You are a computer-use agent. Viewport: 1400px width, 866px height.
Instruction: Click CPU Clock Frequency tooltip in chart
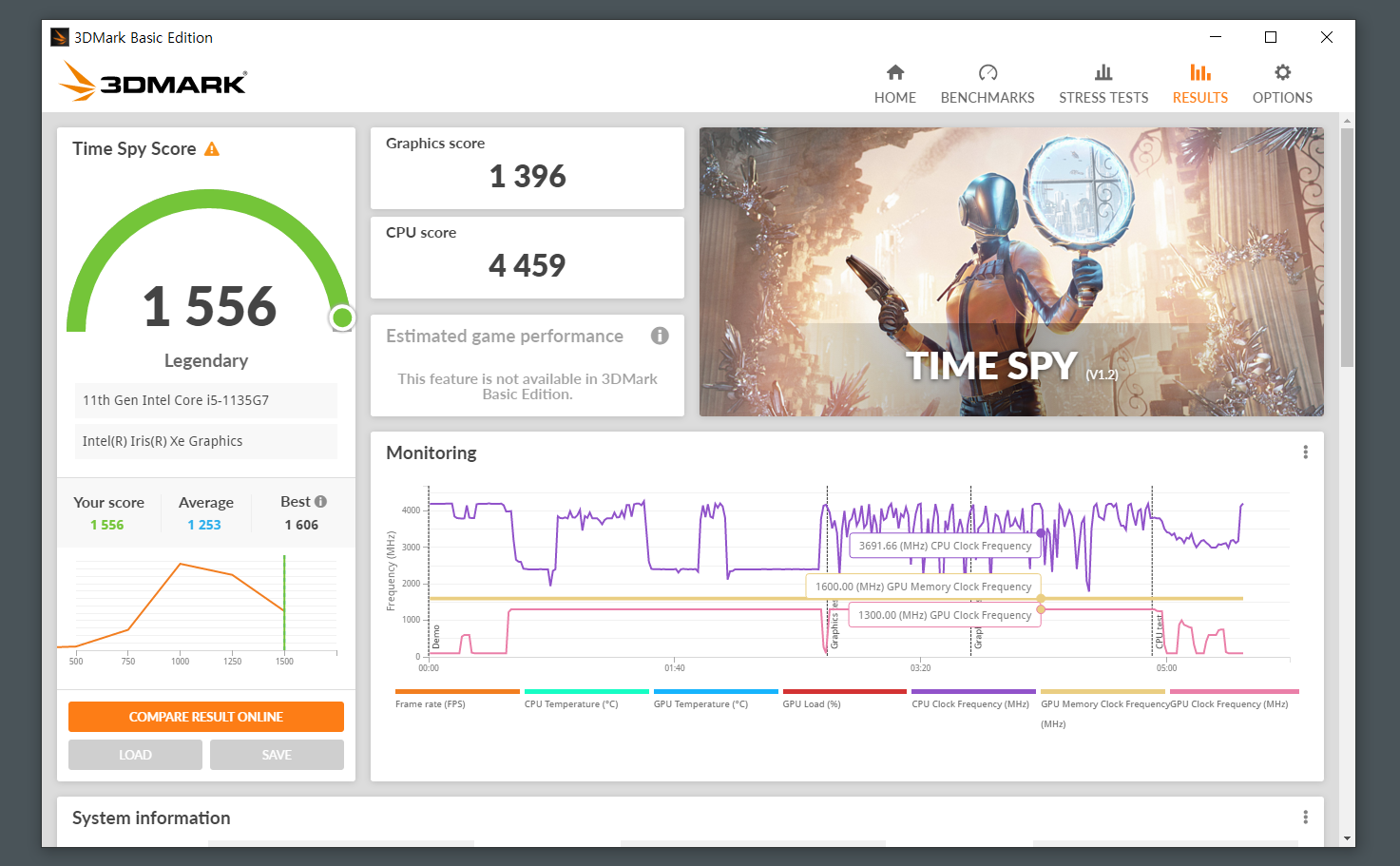pyautogui.click(x=945, y=546)
